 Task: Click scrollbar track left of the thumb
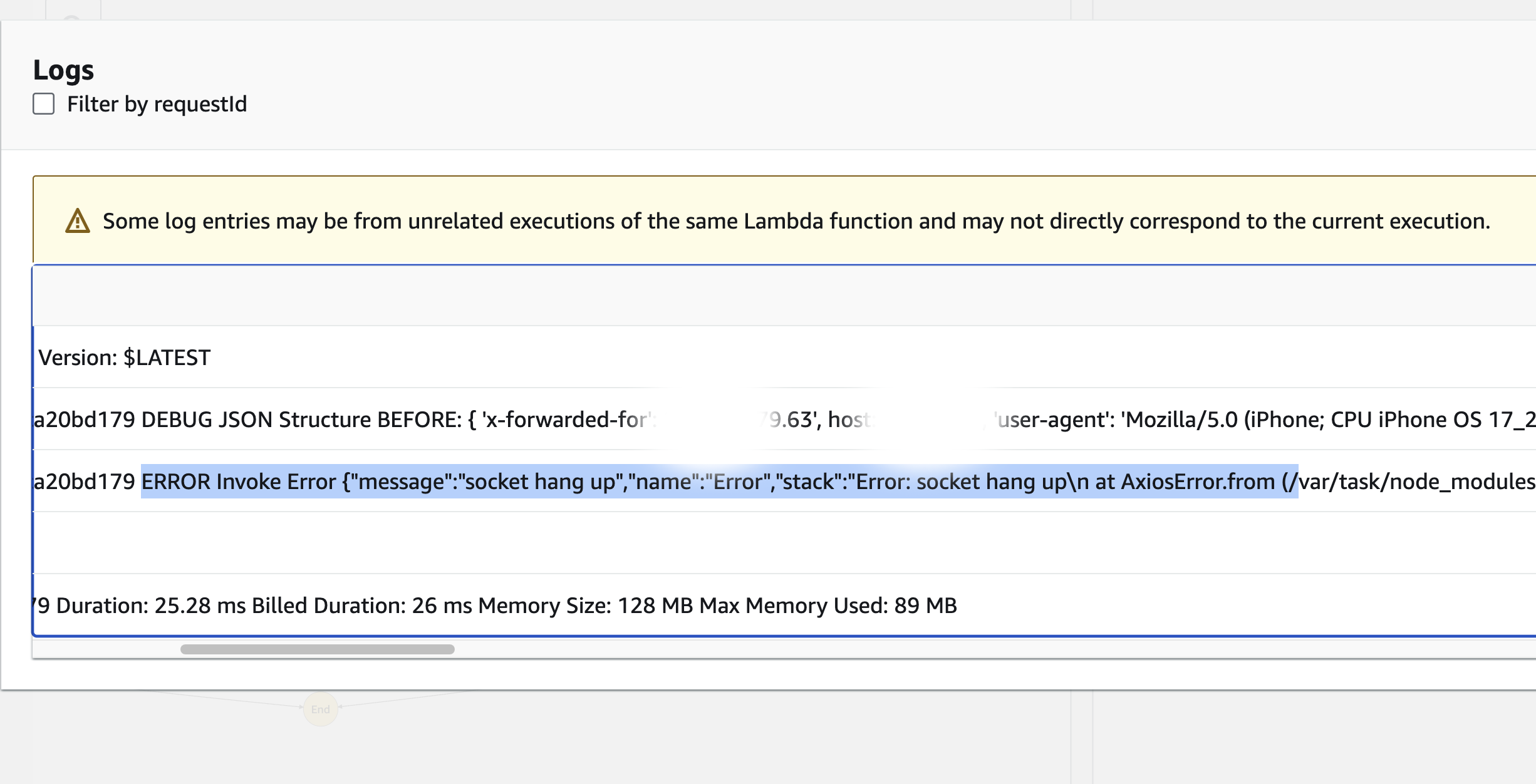click(106, 649)
